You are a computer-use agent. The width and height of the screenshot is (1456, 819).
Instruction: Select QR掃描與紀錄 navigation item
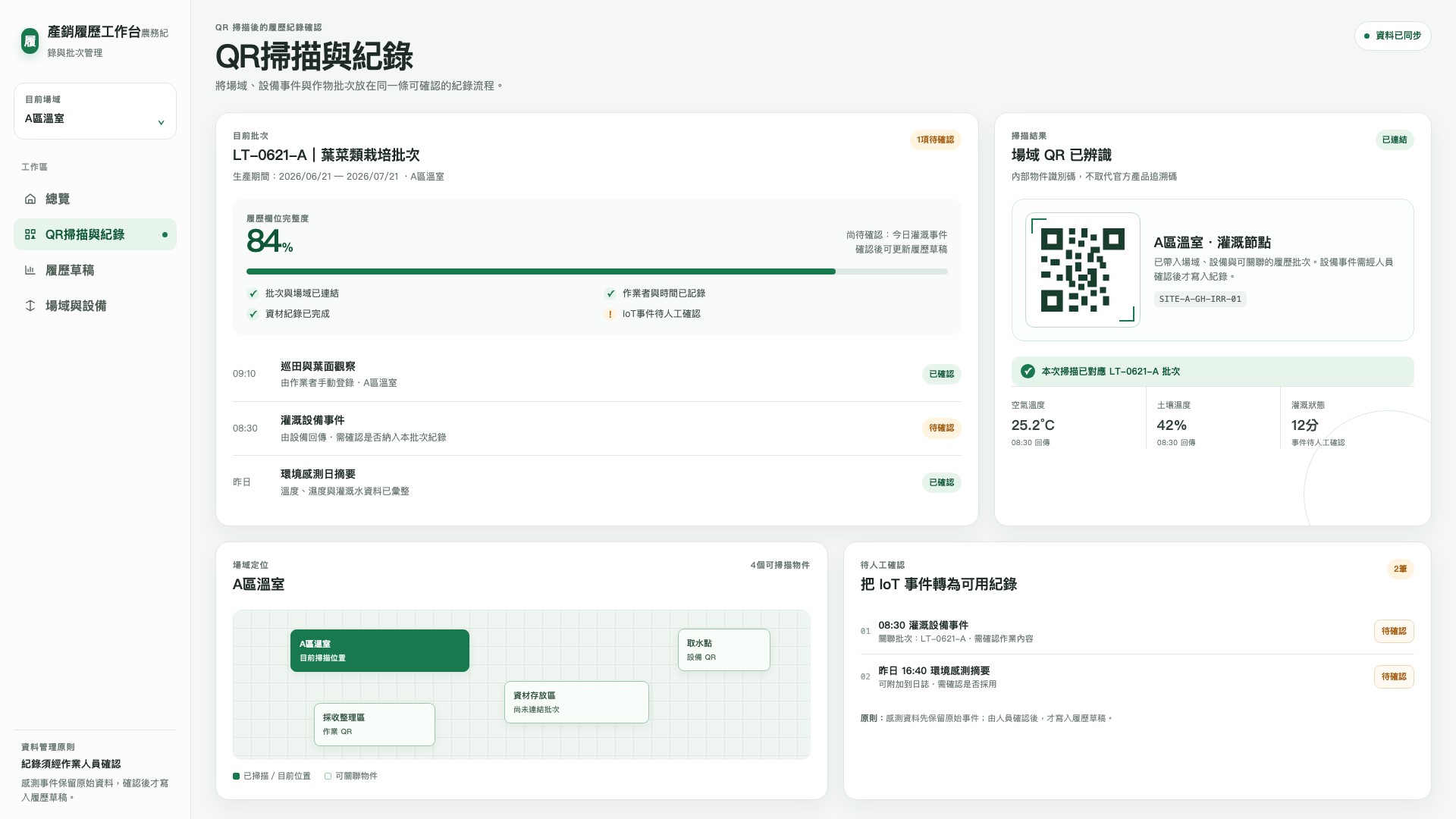pyautogui.click(x=95, y=234)
